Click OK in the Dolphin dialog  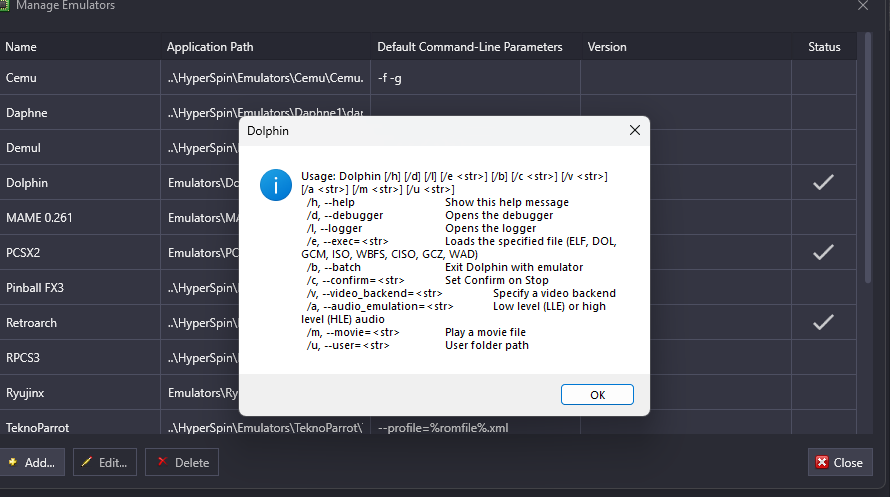597,395
